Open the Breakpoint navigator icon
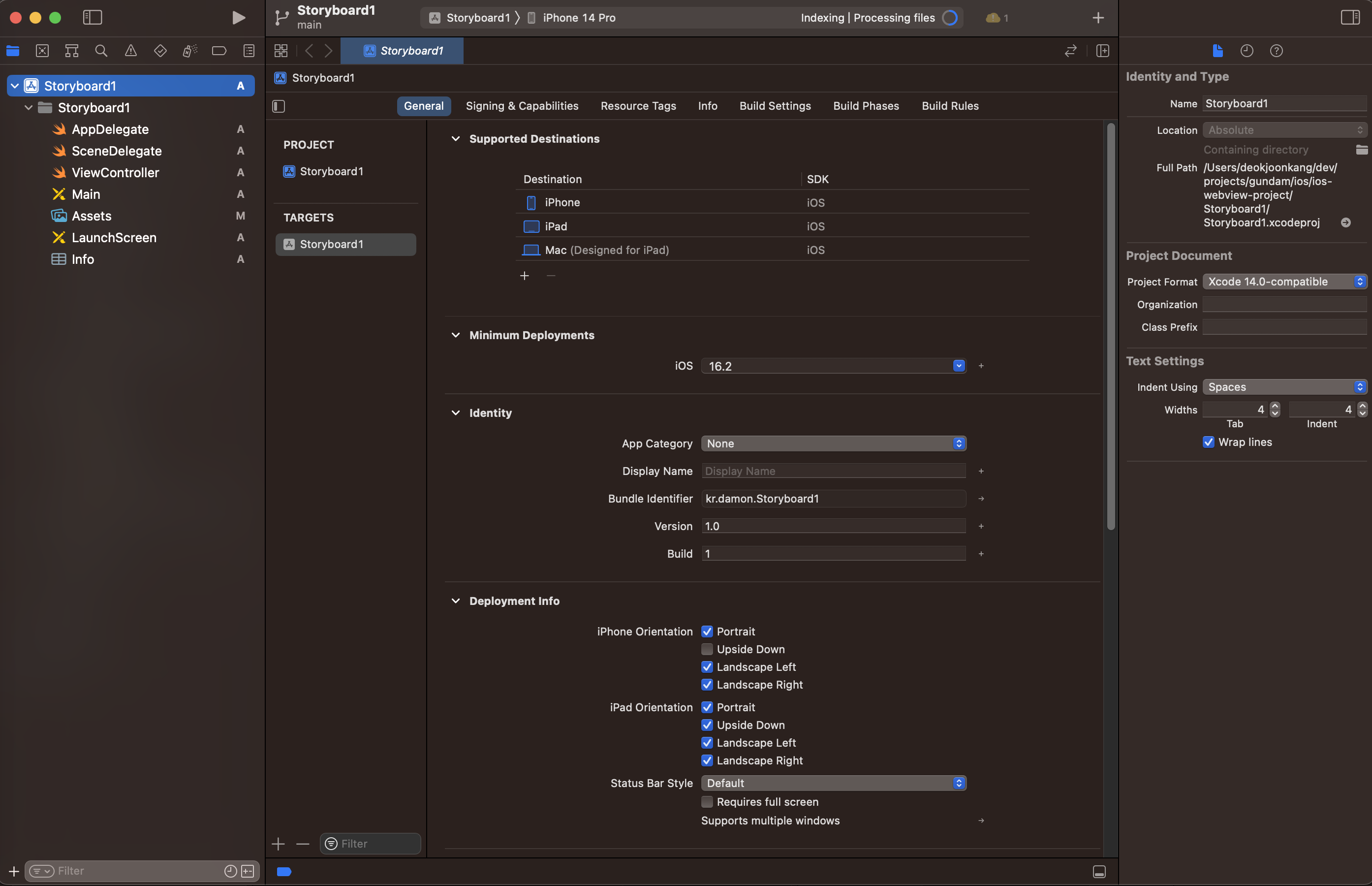The width and height of the screenshot is (1372, 886). pyautogui.click(x=218, y=51)
